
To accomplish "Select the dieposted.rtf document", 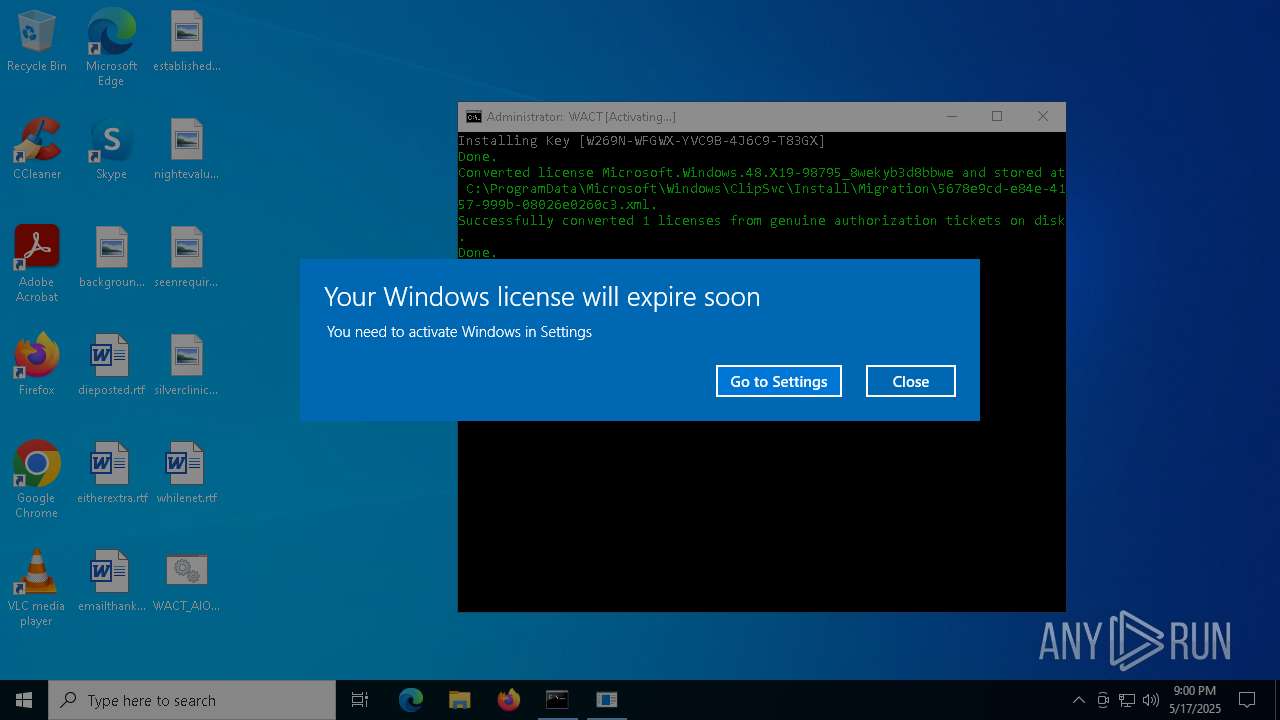I will pos(111,365).
